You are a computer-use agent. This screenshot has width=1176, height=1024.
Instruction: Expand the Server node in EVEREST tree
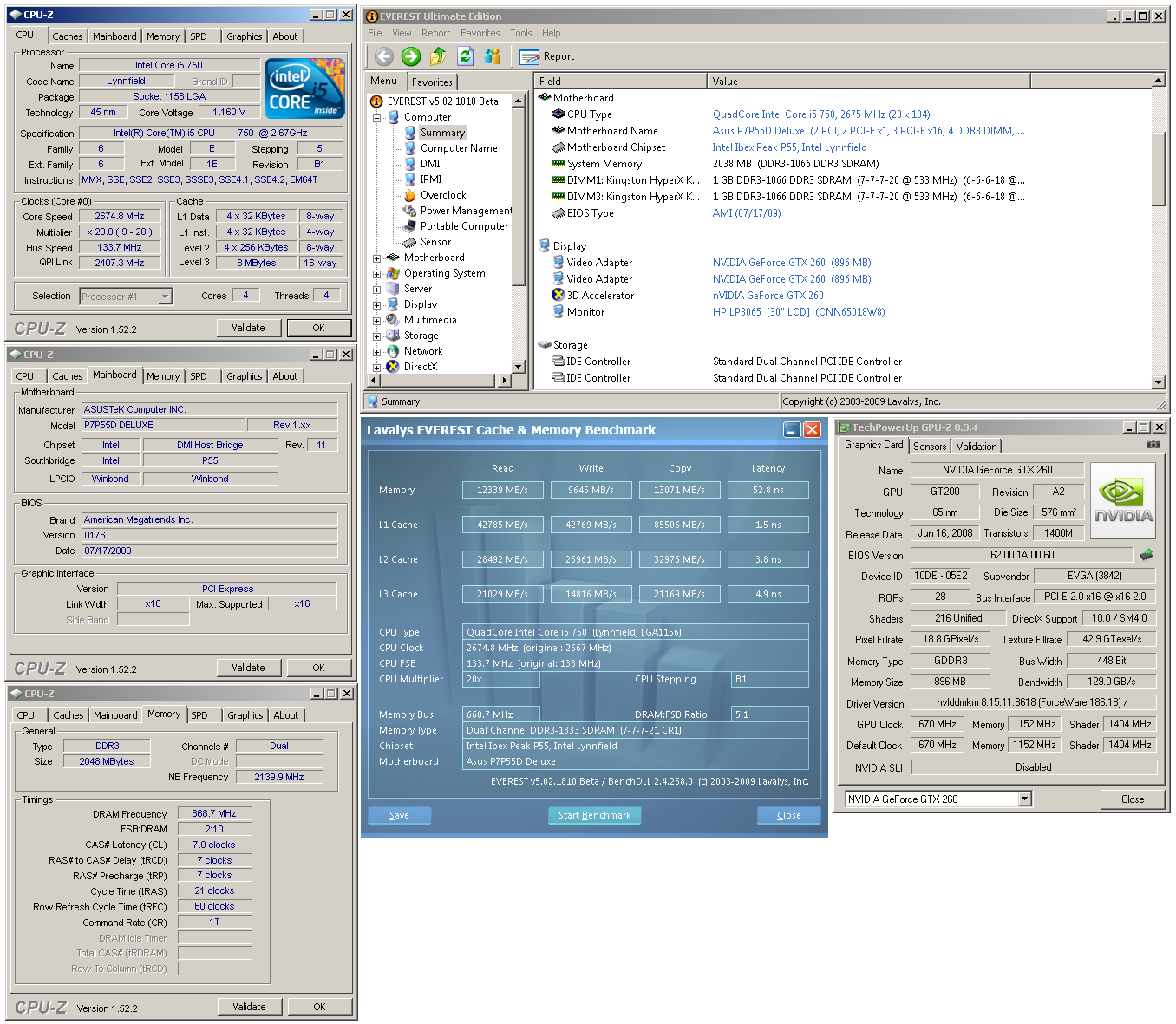coord(377,290)
